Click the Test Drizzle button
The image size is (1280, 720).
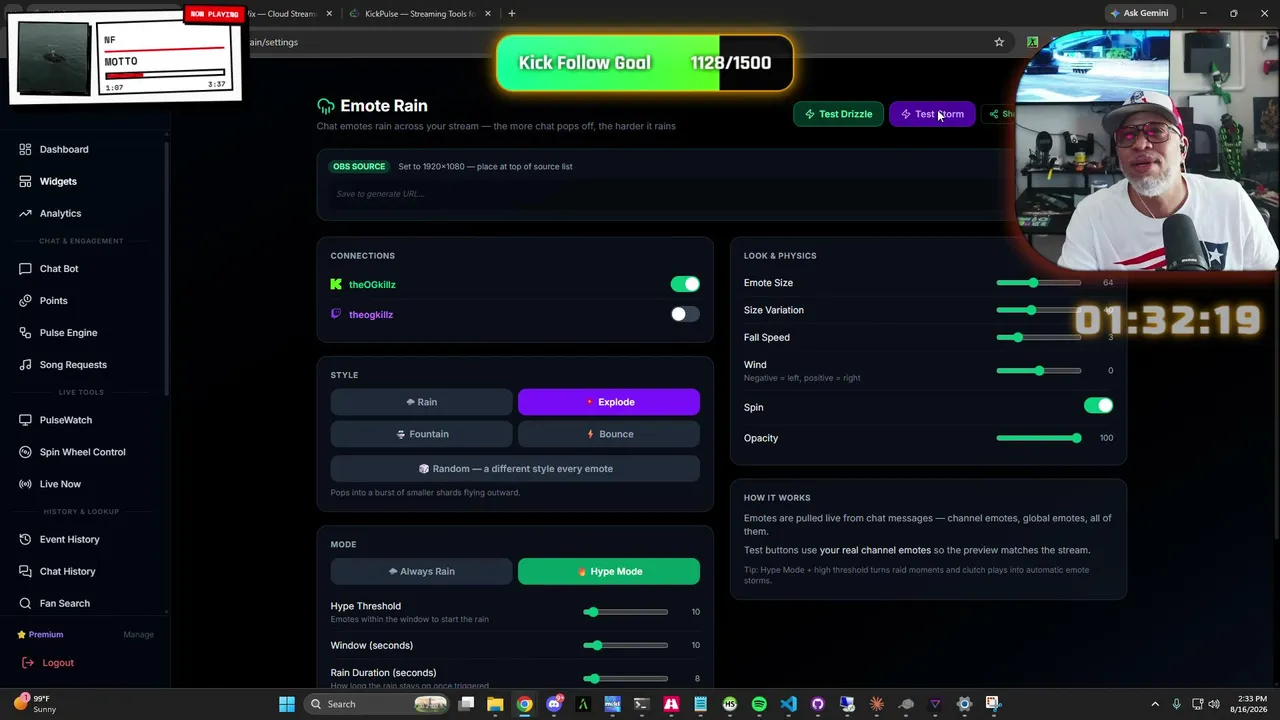pos(839,114)
